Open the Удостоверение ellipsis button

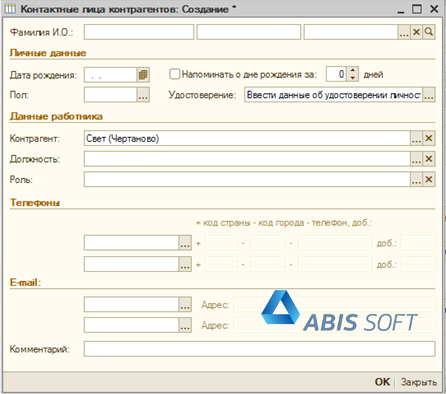pos(429,95)
